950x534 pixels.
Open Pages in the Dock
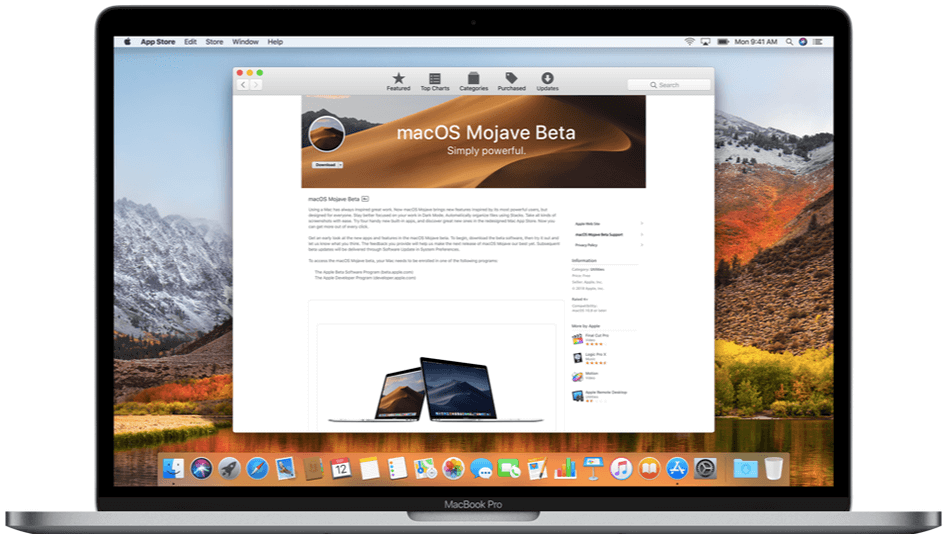537,469
